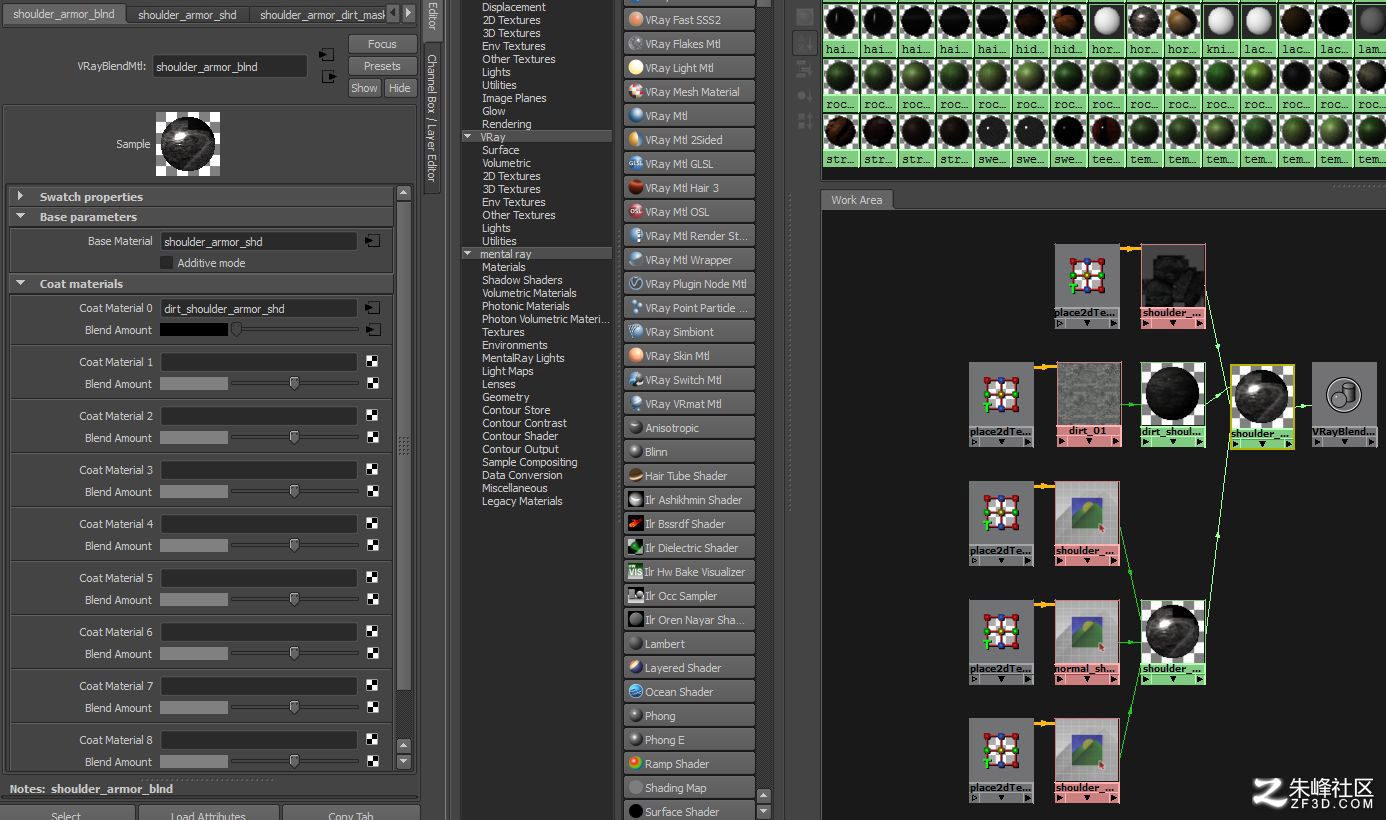Go to the Base Material input connection
The height and width of the screenshot is (820, 1386).
(372, 241)
